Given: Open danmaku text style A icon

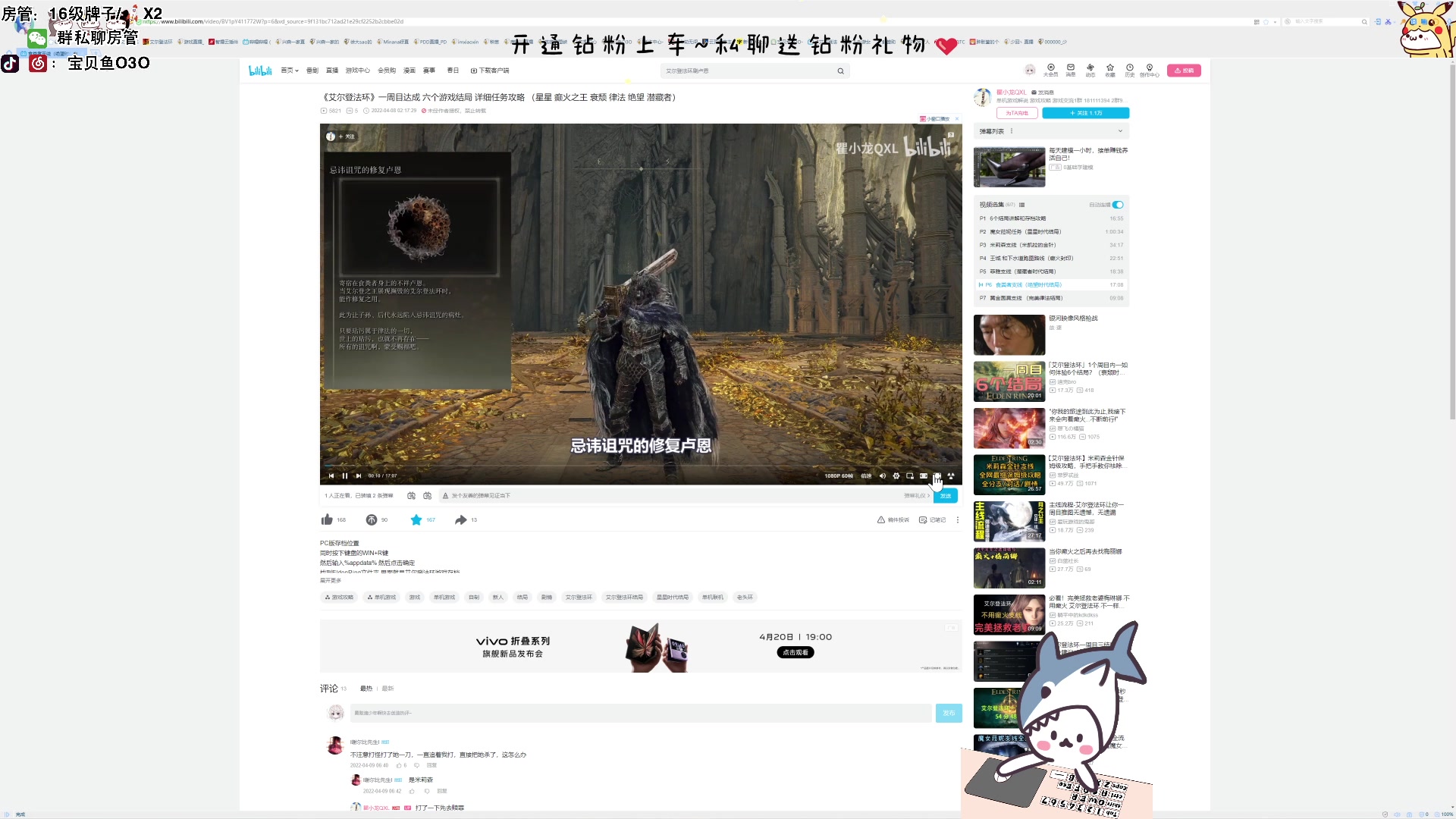Looking at the screenshot, I should pyautogui.click(x=445, y=496).
